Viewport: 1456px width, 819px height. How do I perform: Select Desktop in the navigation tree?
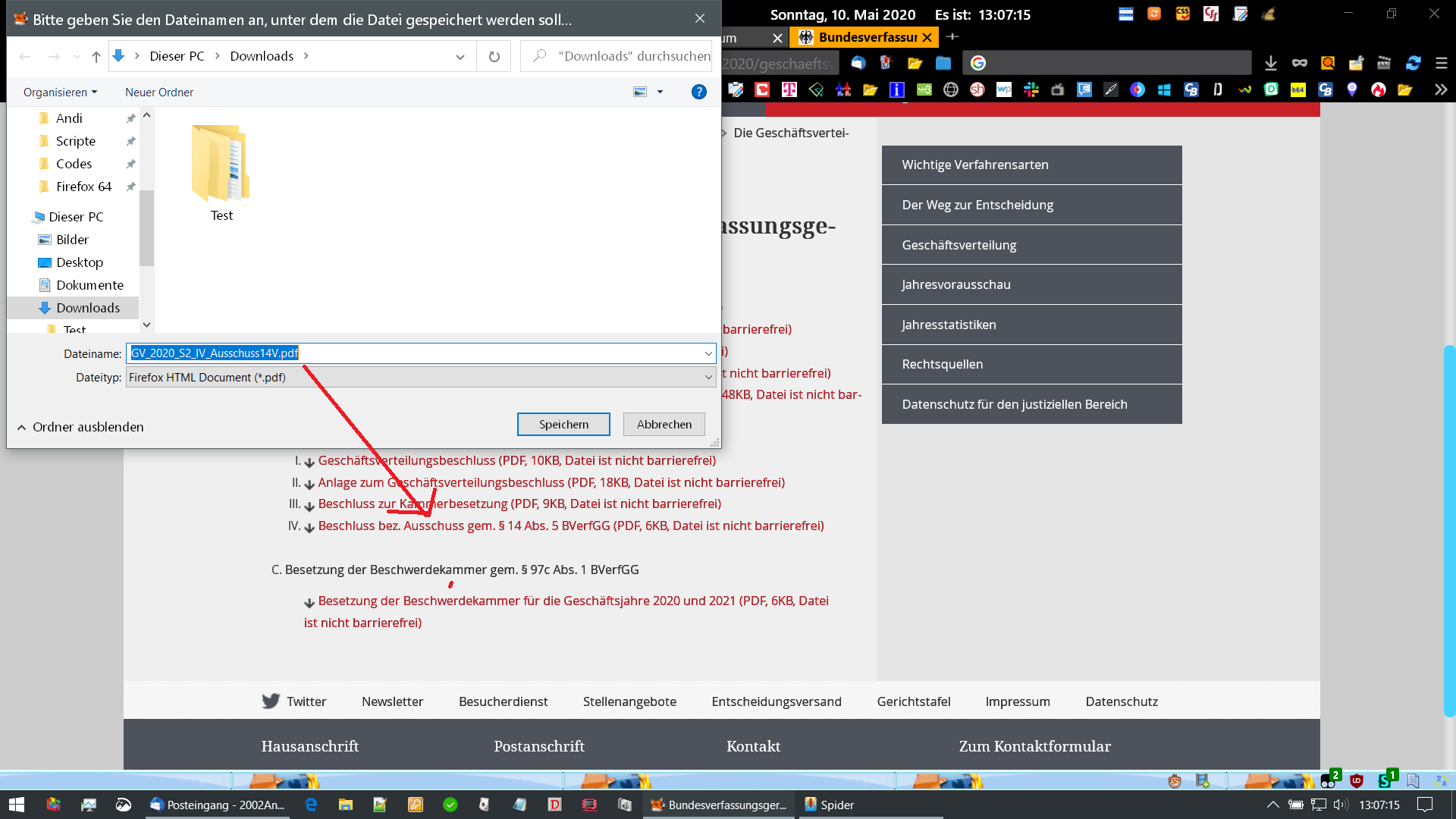pyautogui.click(x=80, y=262)
